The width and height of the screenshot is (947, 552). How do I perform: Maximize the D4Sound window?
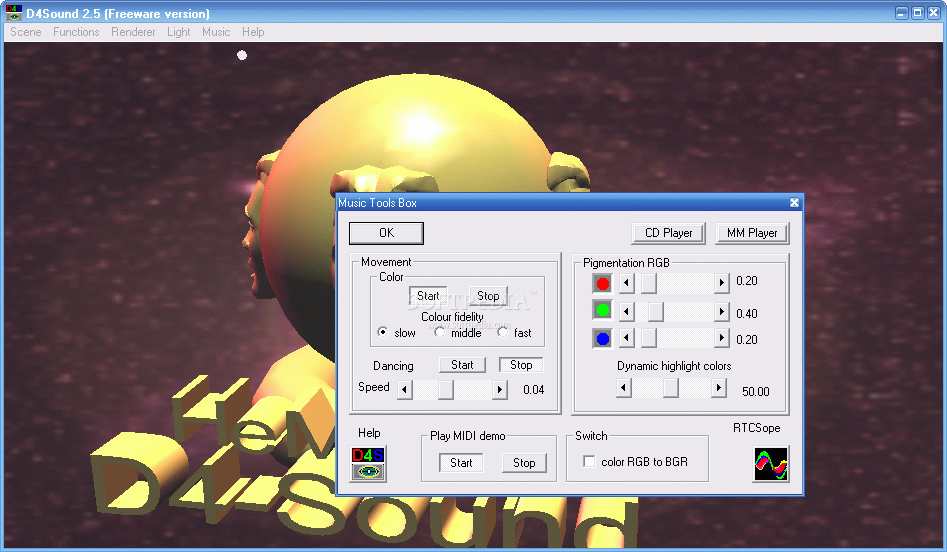(917, 13)
